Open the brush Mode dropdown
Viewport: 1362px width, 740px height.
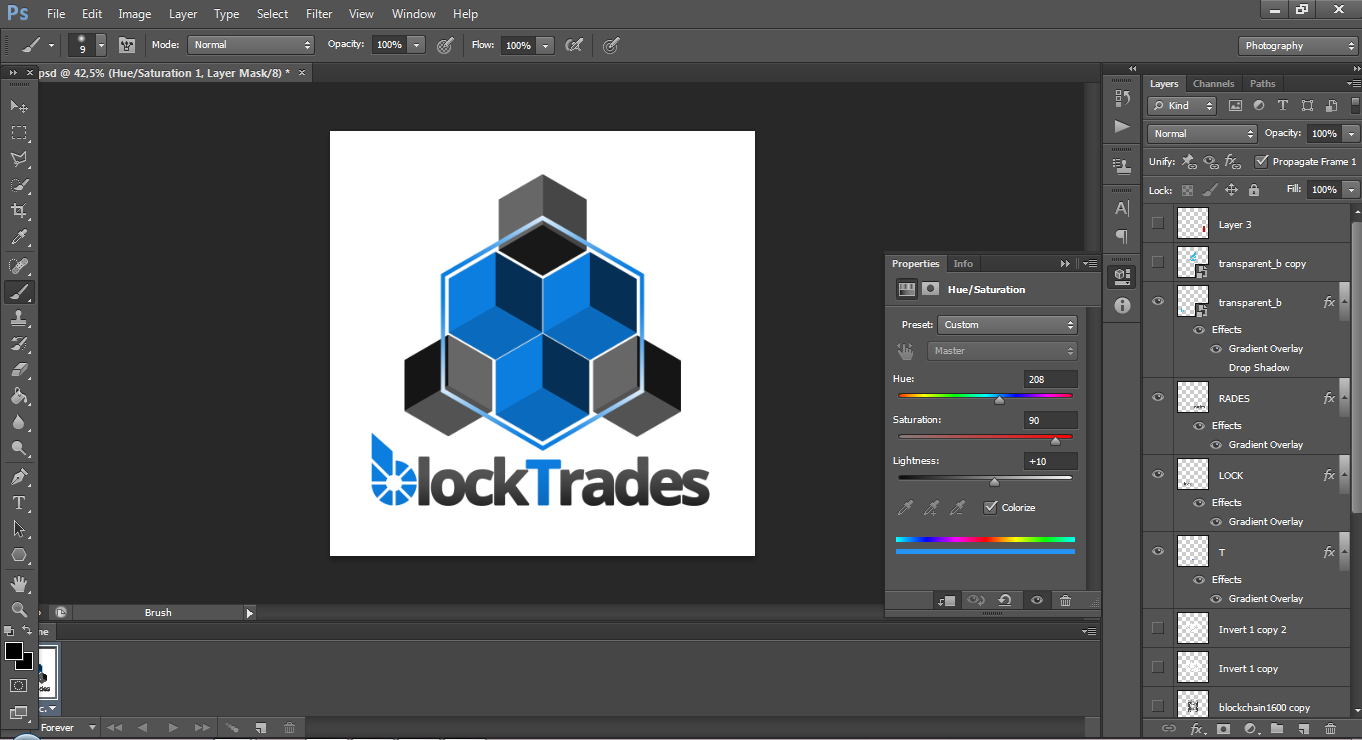[251, 45]
